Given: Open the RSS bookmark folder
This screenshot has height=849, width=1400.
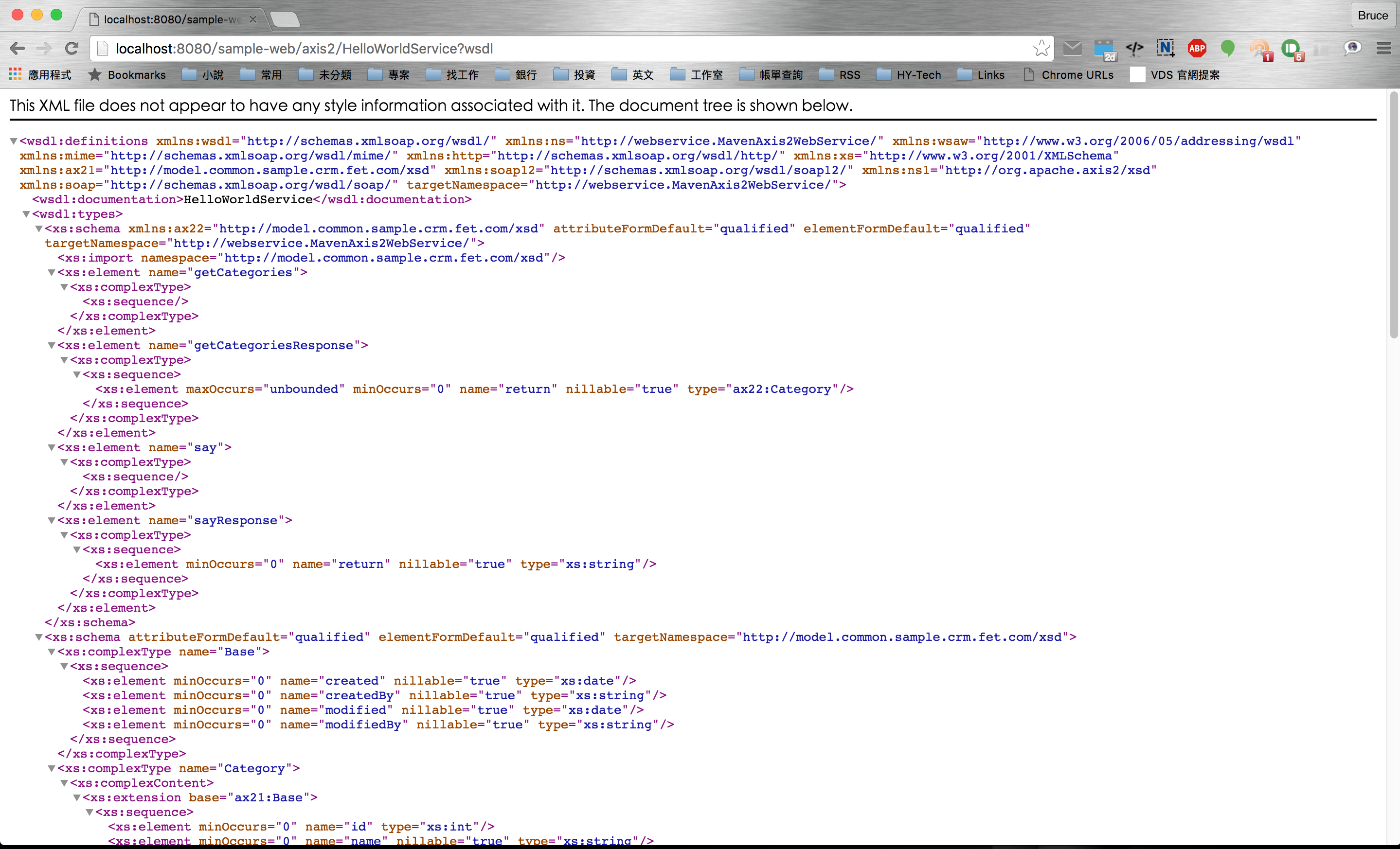Looking at the screenshot, I should click(x=840, y=75).
